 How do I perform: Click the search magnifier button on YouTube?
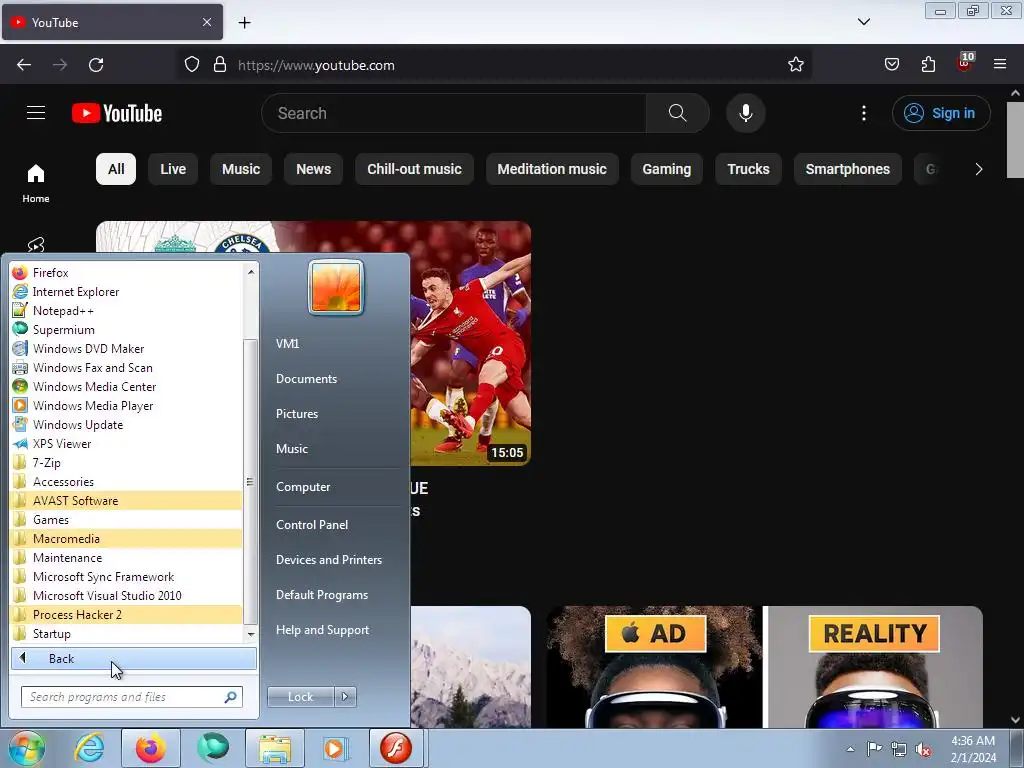point(677,113)
